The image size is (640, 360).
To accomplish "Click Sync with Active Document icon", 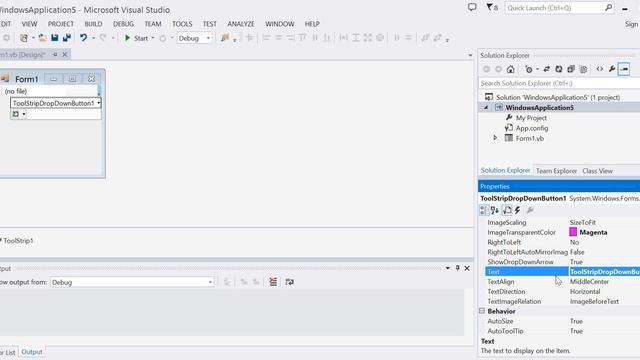I will pos(547,69).
